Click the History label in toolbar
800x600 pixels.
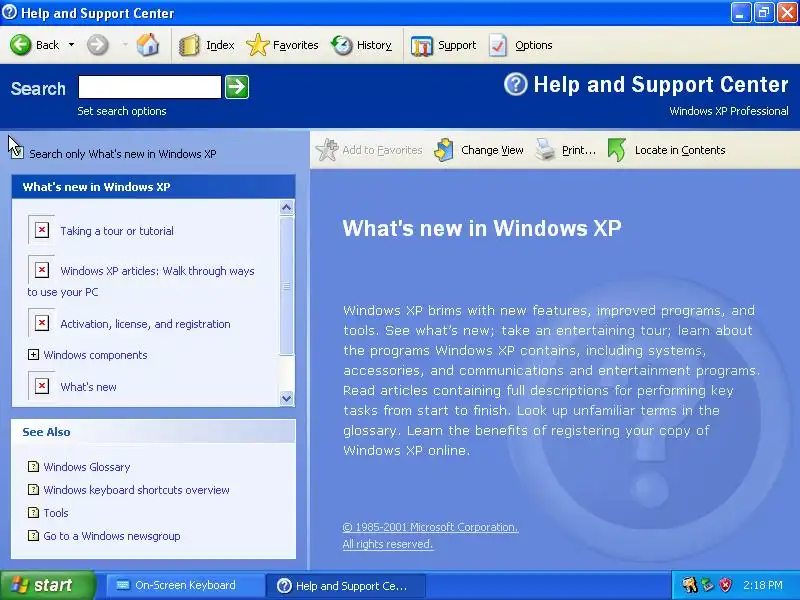pyautogui.click(x=374, y=45)
